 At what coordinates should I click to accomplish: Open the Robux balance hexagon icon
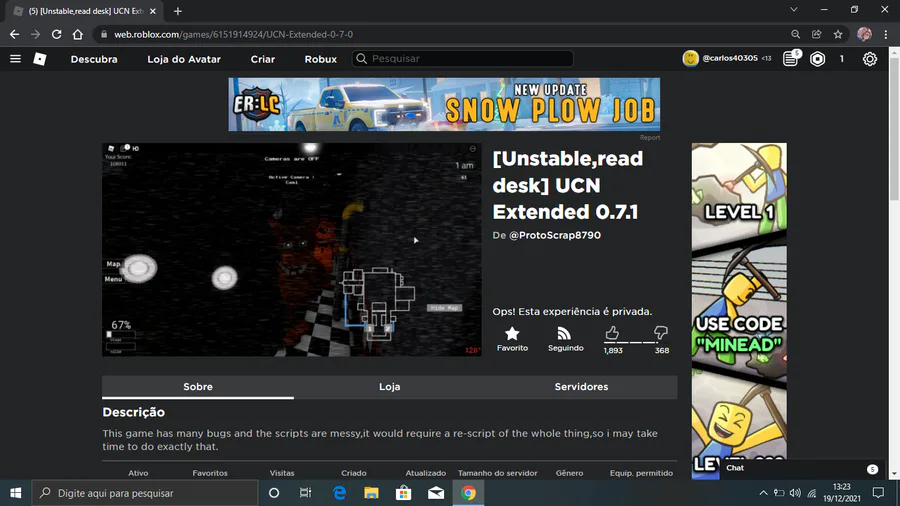point(817,59)
